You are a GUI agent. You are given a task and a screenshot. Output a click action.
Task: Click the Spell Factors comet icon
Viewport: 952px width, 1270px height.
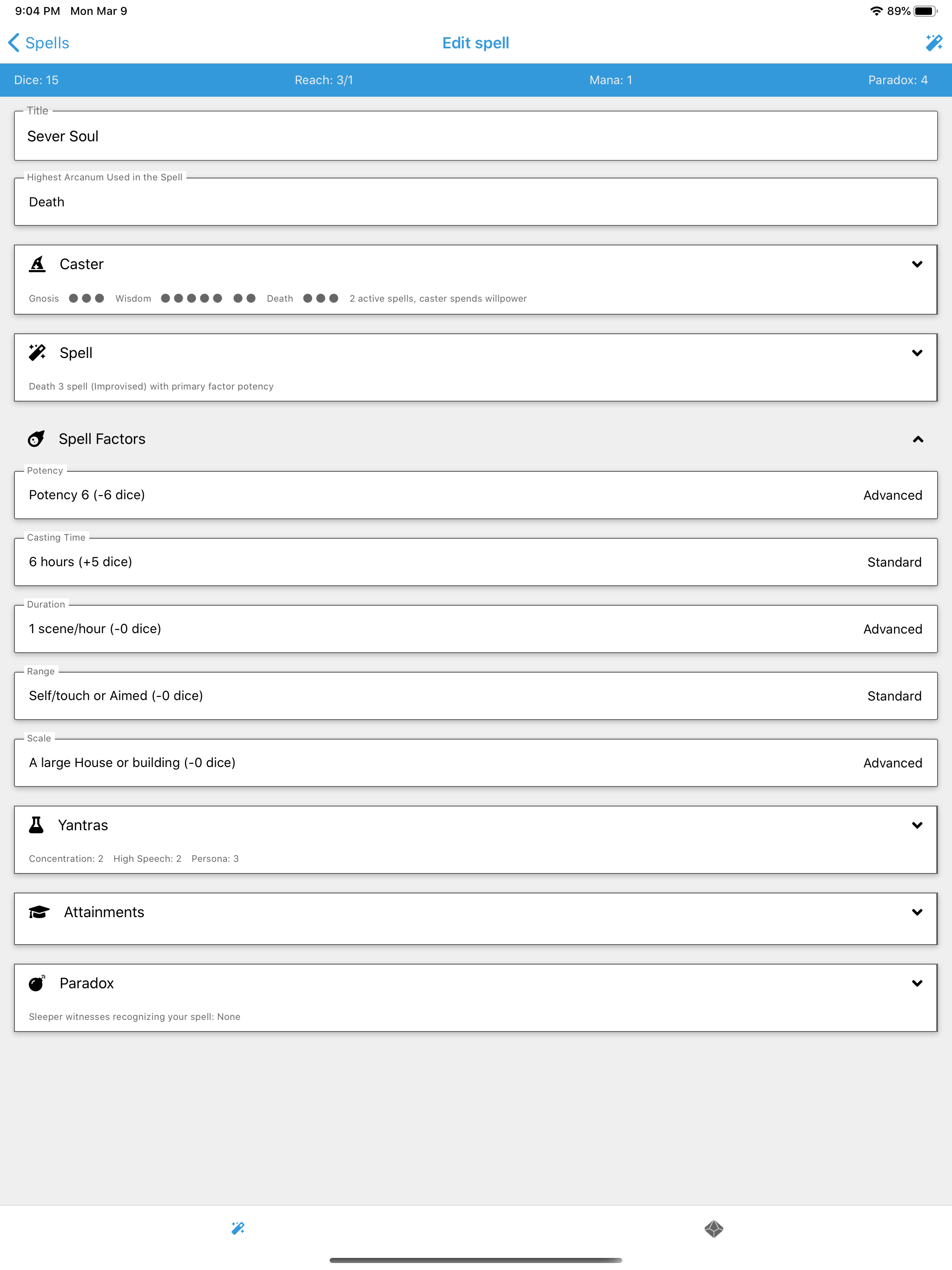tap(36, 439)
